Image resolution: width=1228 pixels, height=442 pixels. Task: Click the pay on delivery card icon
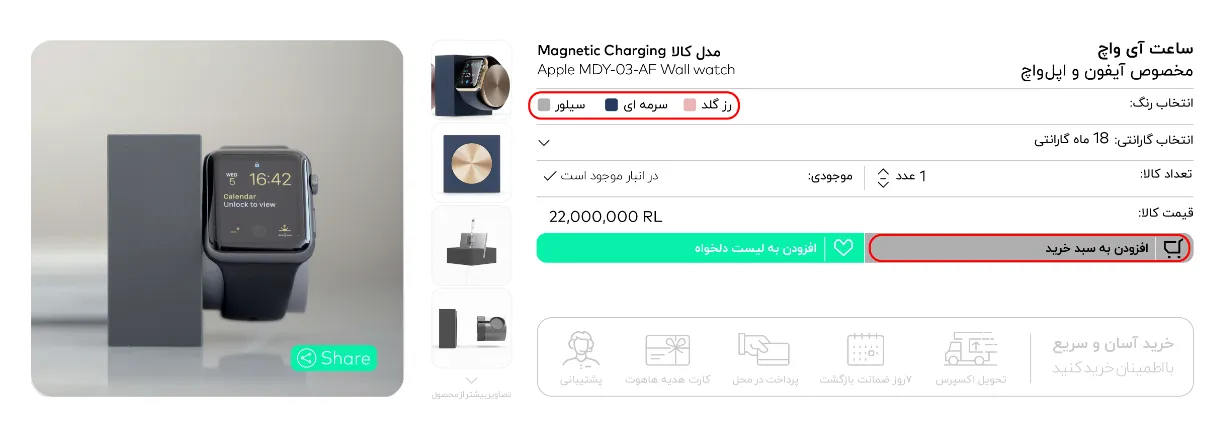(x=763, y=349)
